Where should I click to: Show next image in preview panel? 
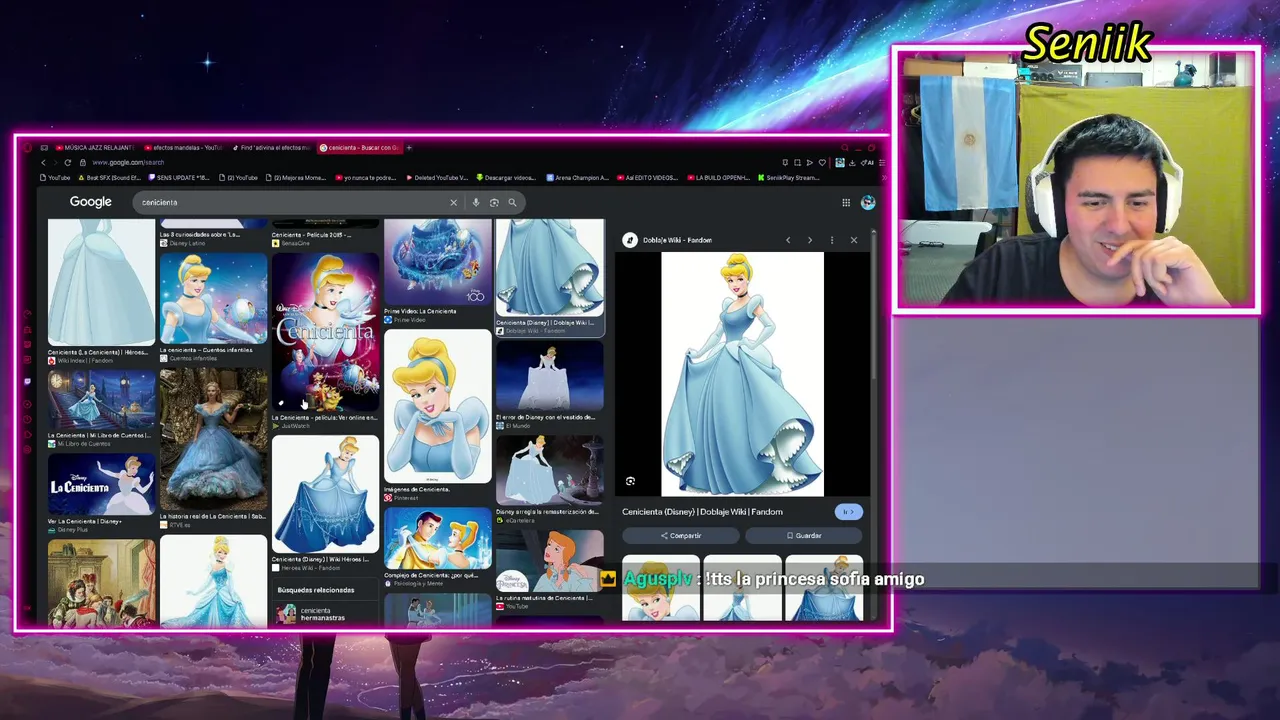pyautogui.click(x=810, y=240)
